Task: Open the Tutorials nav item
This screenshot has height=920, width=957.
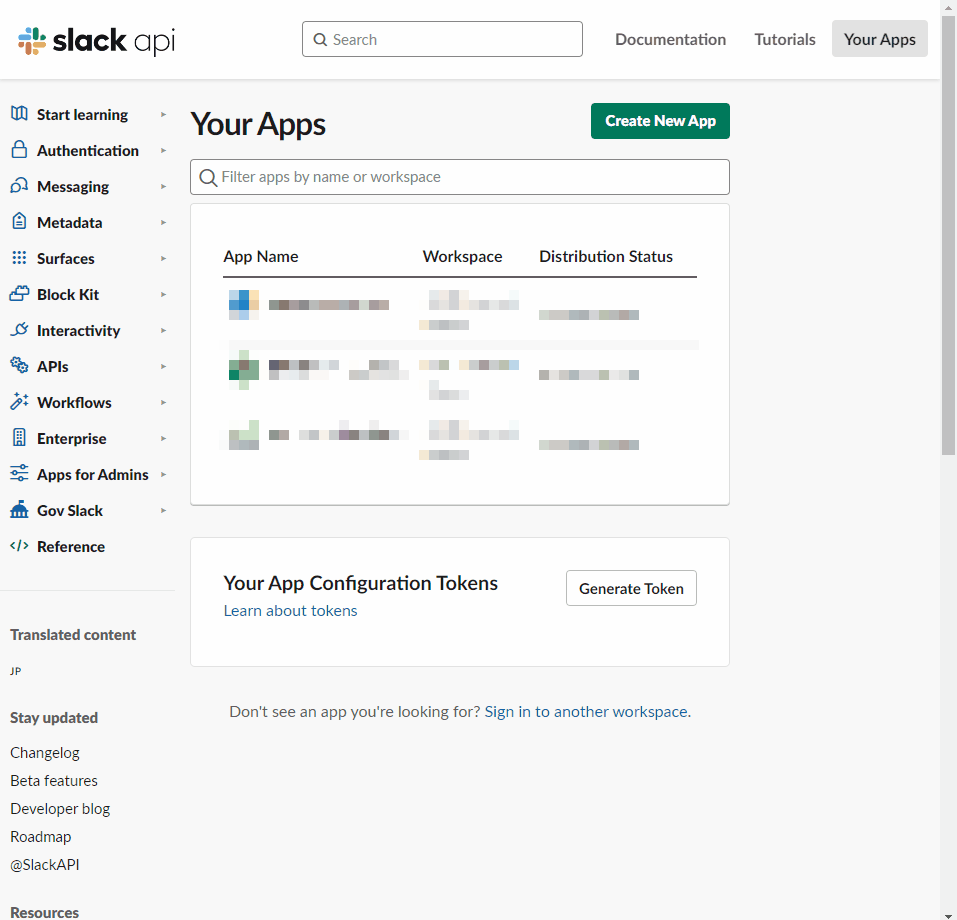Action: pos(784,39)
